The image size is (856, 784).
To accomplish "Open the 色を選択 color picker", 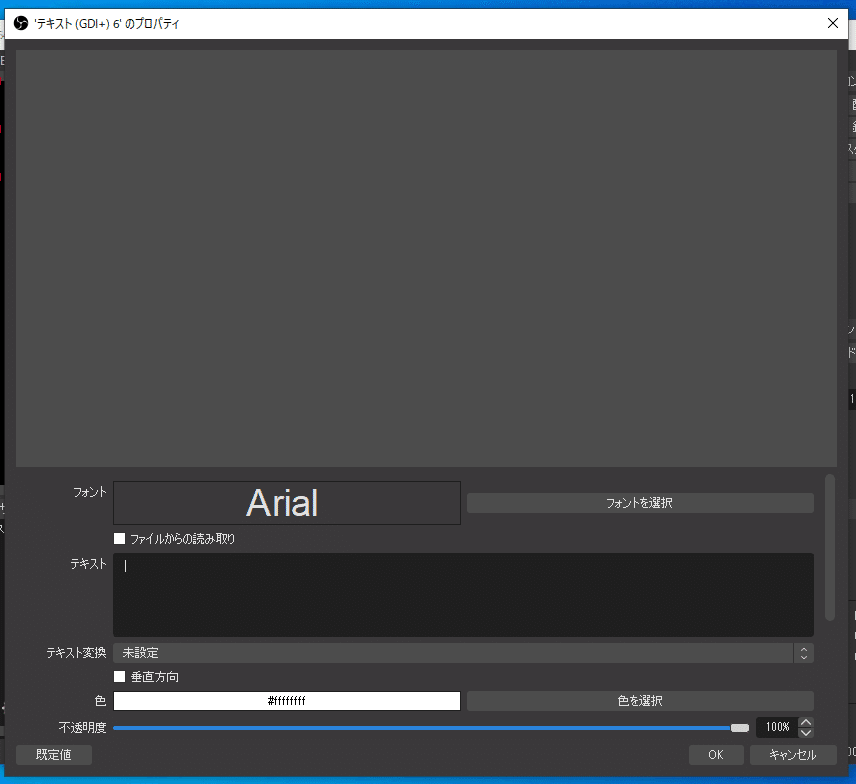I will (640, 701).
